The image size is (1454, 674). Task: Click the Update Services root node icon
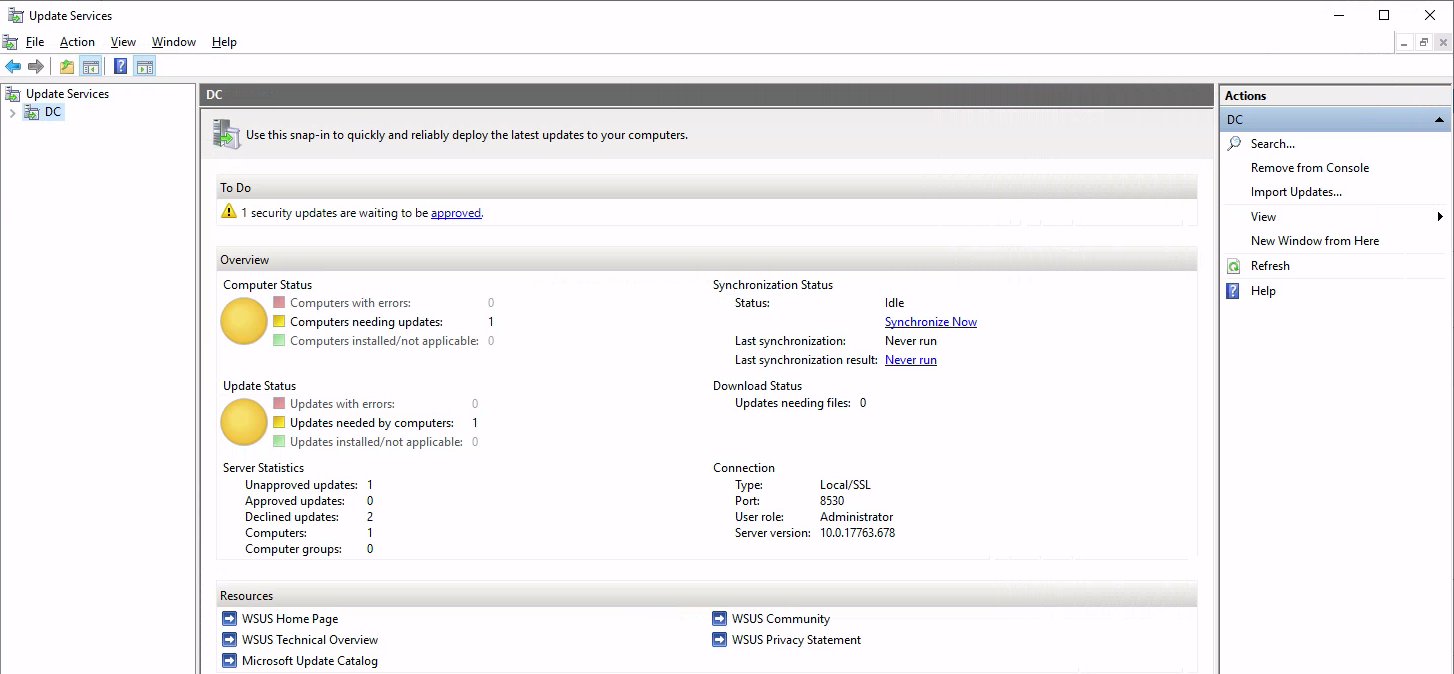(13, 94)
